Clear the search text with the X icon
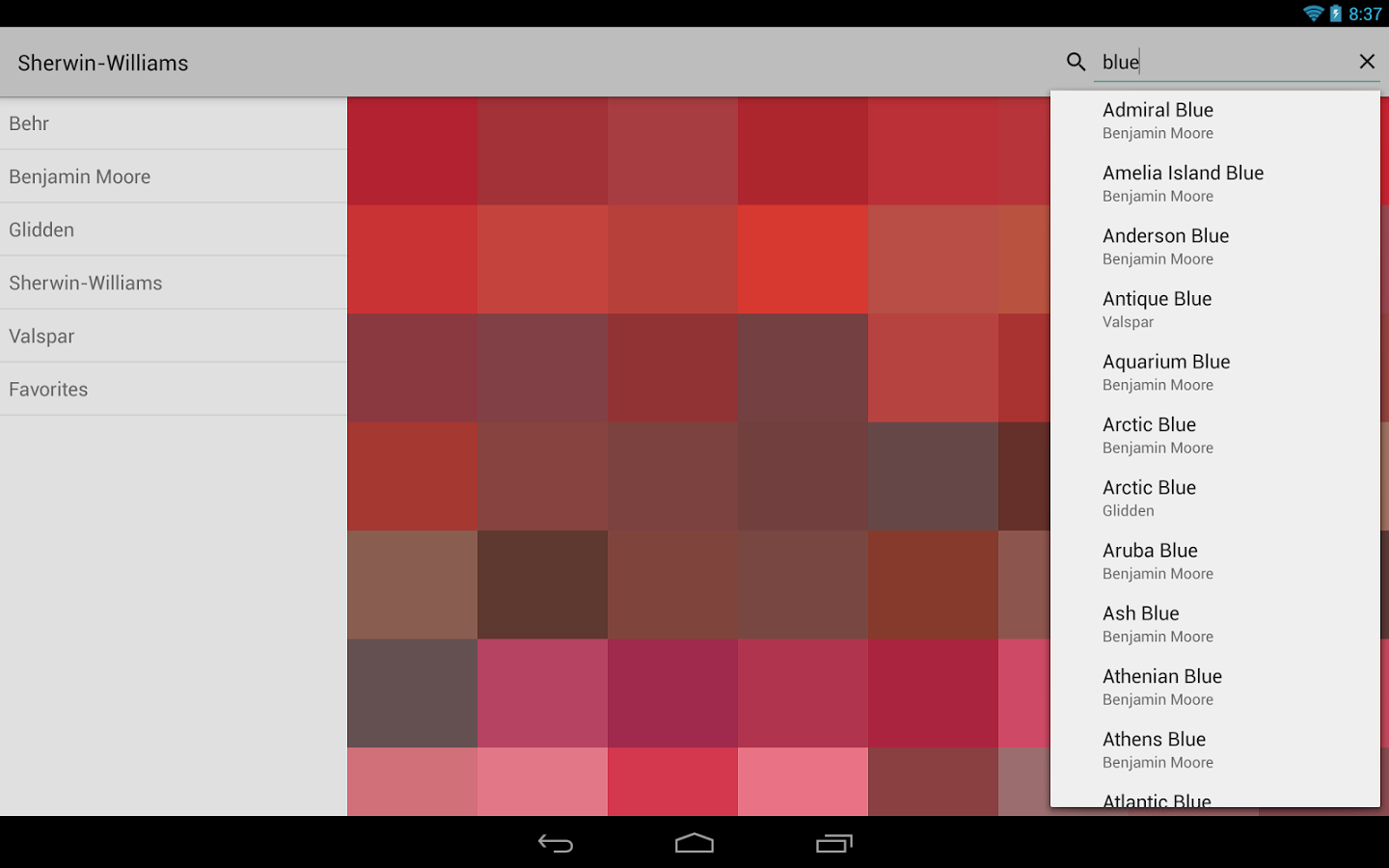This screenshot has width=1389, height=868. [1367, 62]
